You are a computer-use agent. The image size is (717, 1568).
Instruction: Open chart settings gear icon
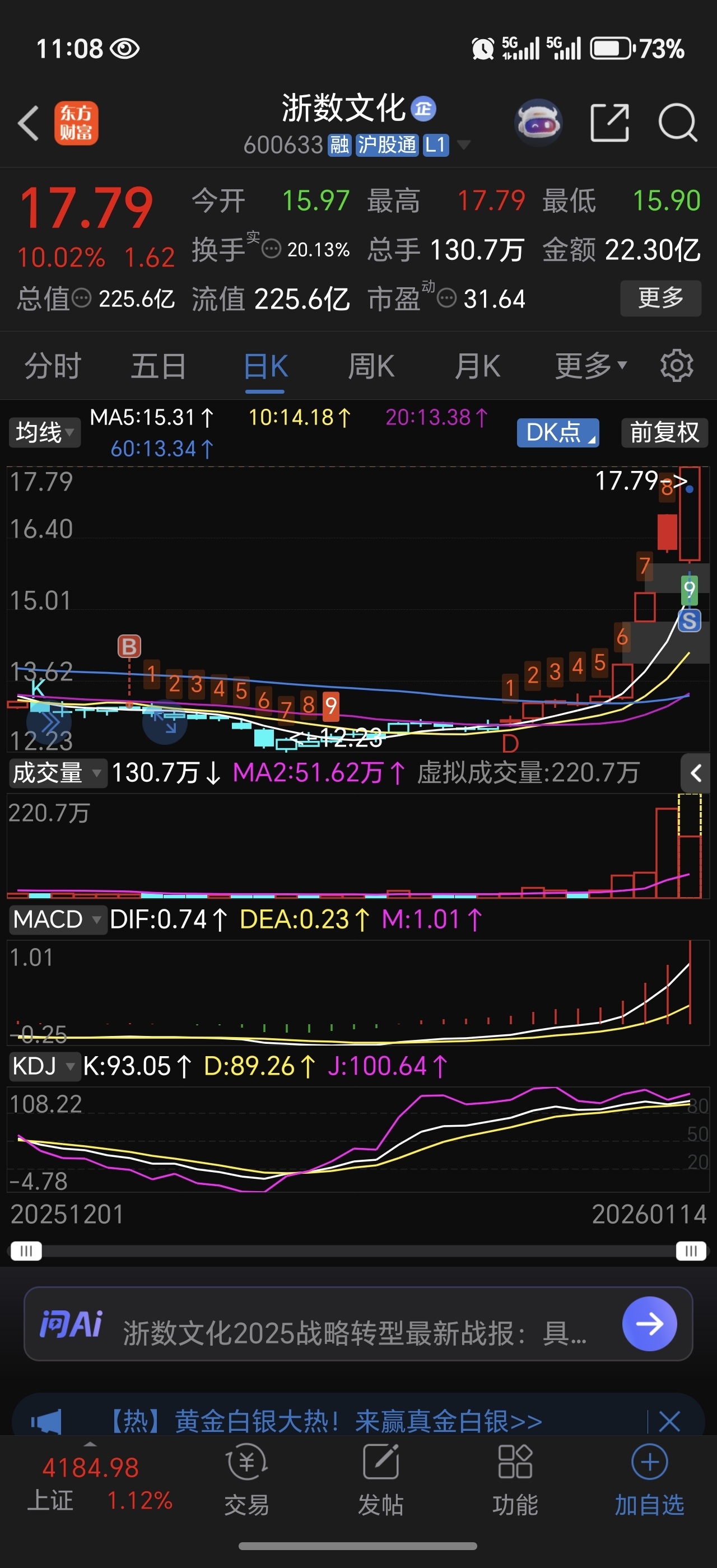677,366
